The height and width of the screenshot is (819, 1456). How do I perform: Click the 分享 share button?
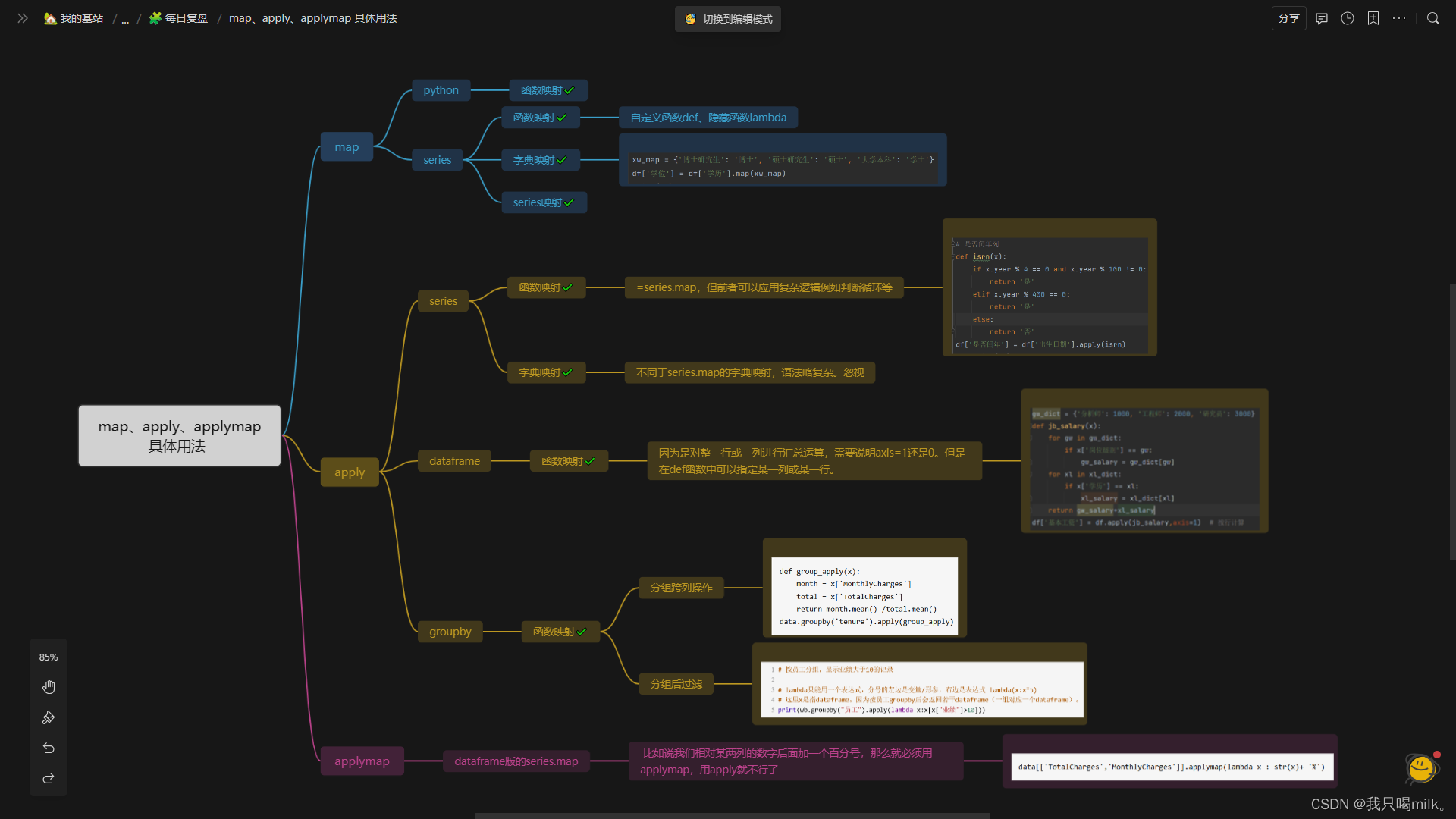(1288, 18)
